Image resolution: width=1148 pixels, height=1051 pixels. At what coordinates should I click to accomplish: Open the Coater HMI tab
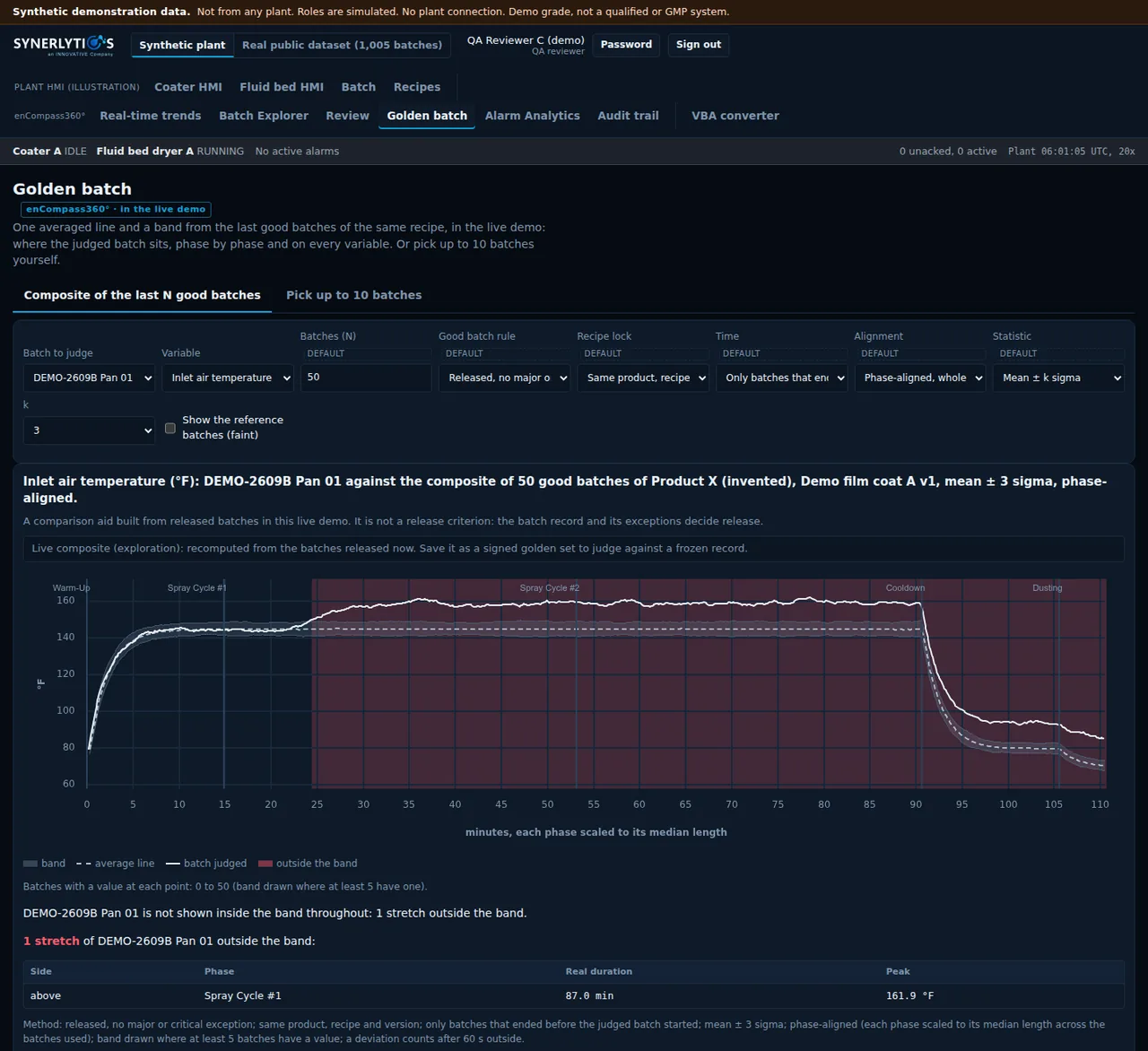(188, 87)
